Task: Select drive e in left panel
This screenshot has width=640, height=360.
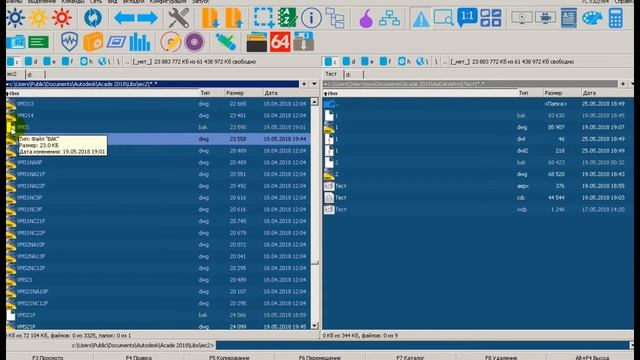Action: click(50, 62)
